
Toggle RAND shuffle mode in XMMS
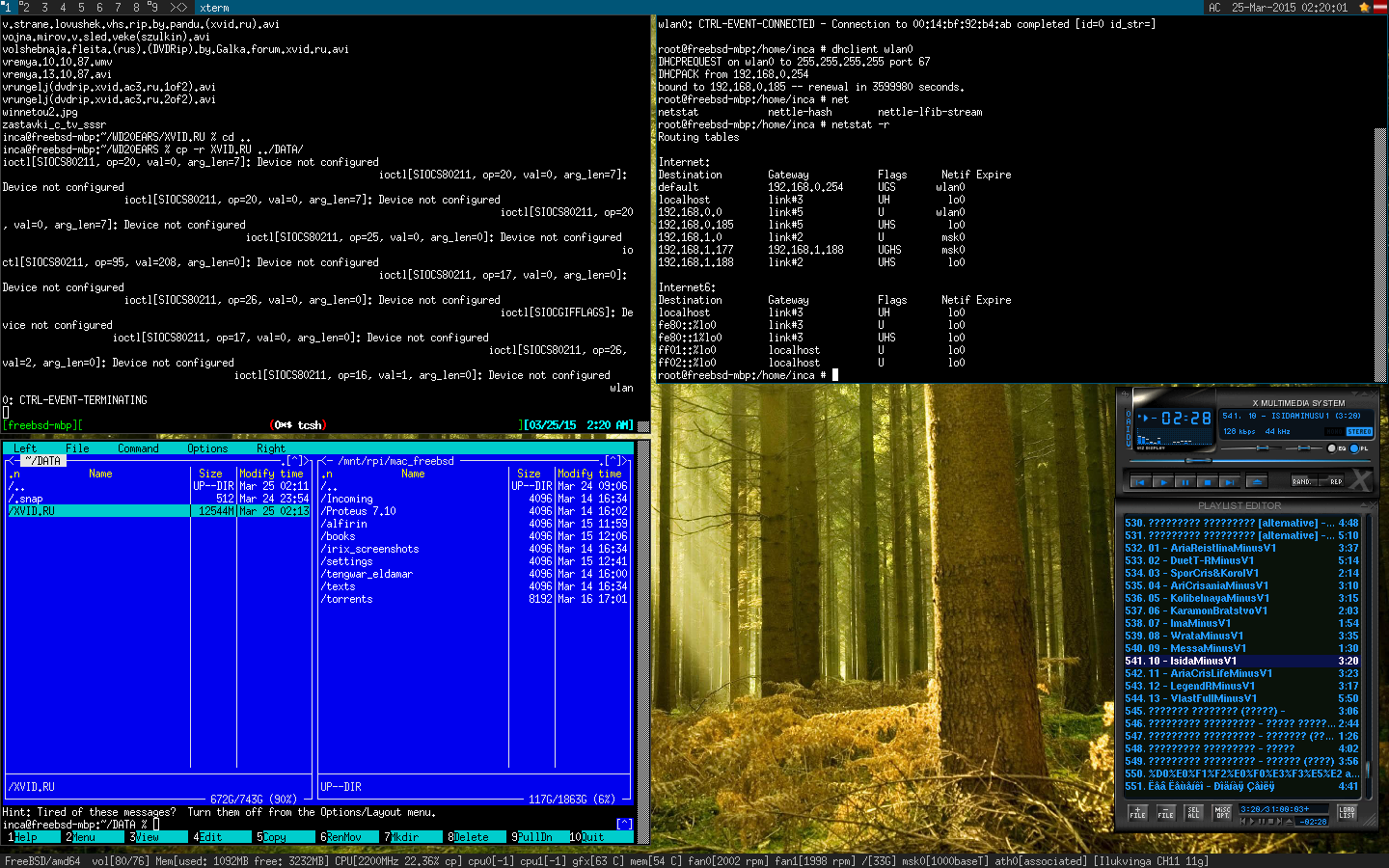coord(1304,481)
